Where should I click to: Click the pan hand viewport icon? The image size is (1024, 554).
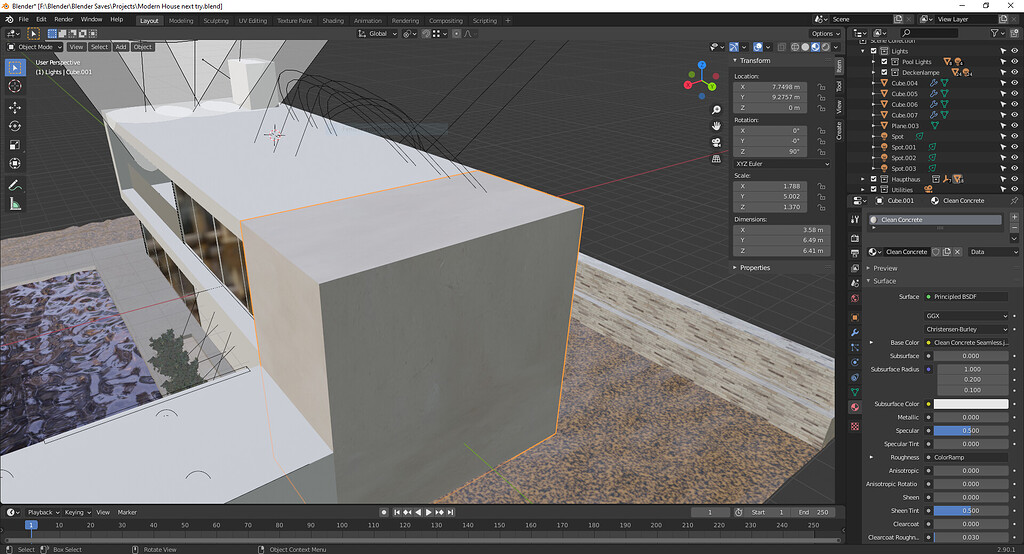[x=716, y=125]
